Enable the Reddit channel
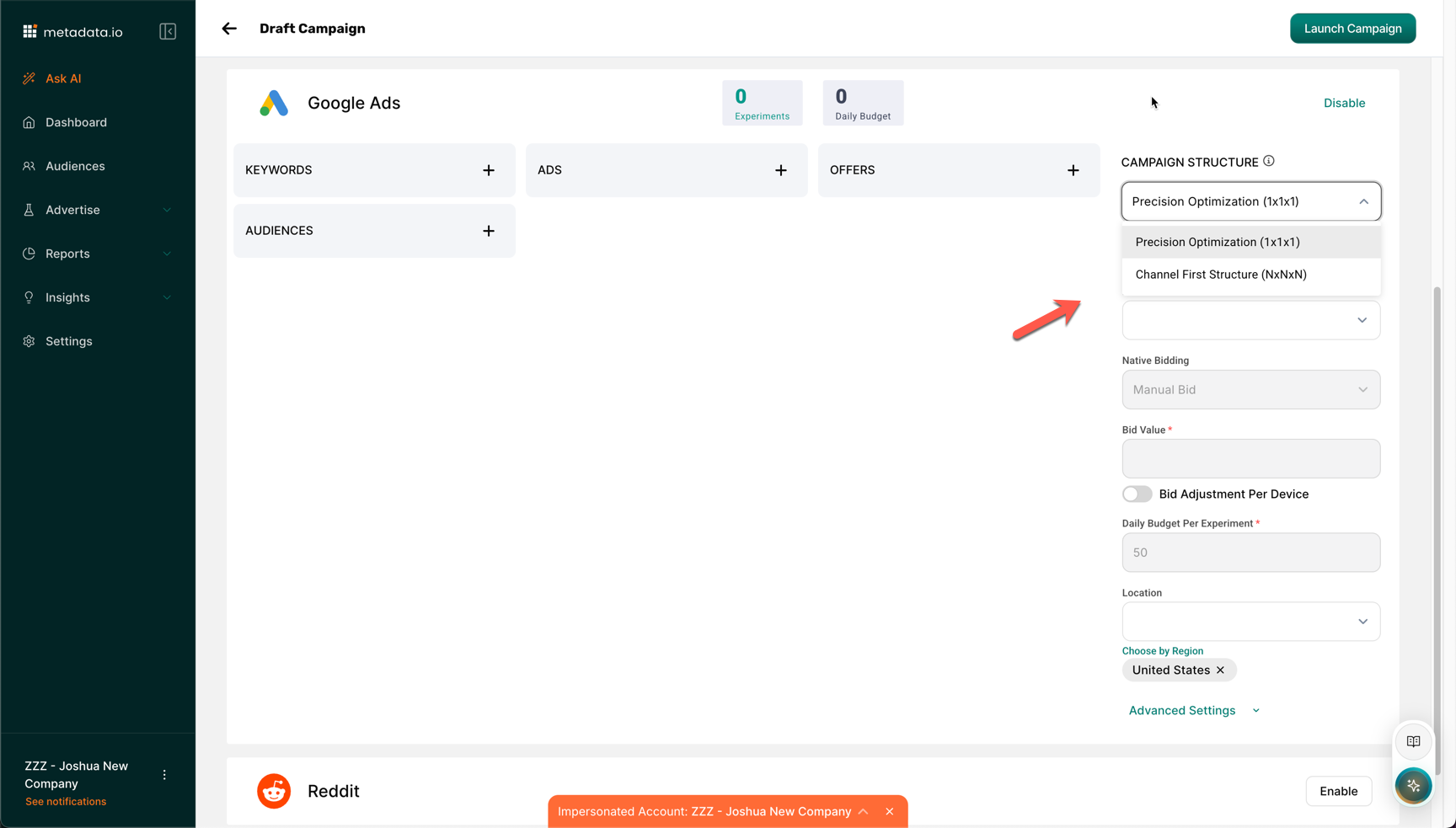 point(1337,791)
